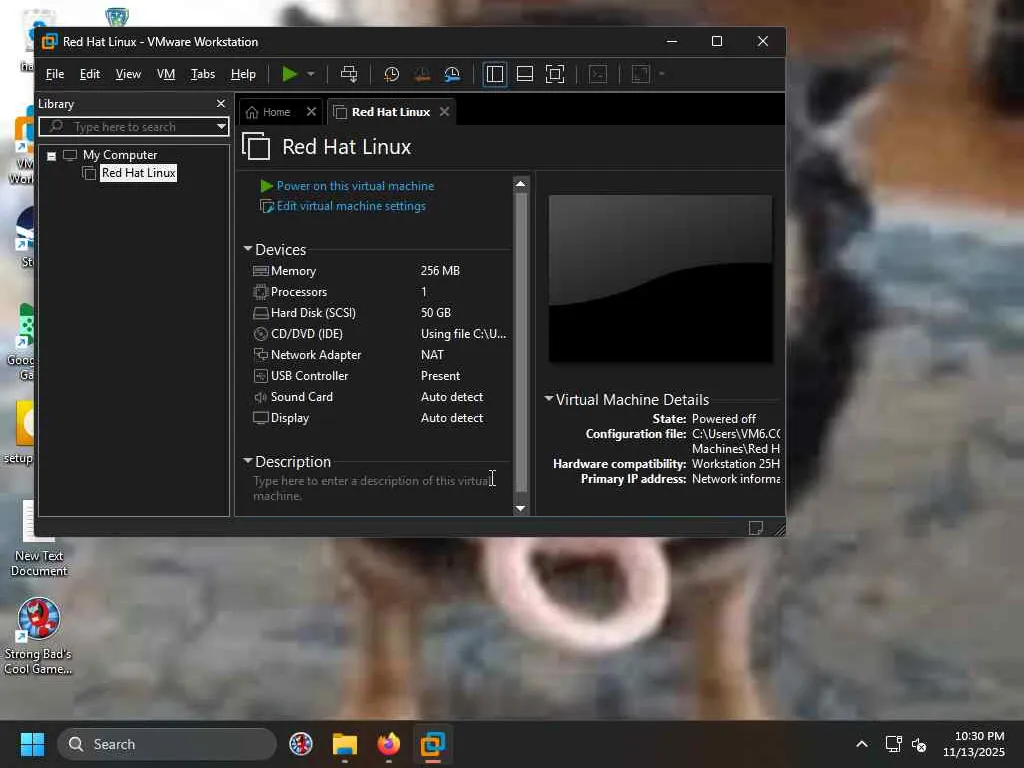Viewport: 1024px width, 768px height.
Task: Open the VM menu
Action: pyautogui.click(x=166, y=74)
